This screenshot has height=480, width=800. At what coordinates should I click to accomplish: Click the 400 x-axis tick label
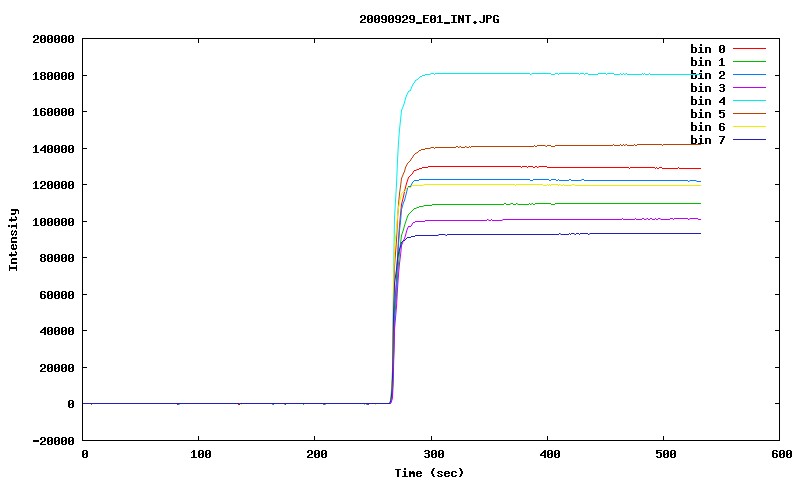click(x=549, y=454)
